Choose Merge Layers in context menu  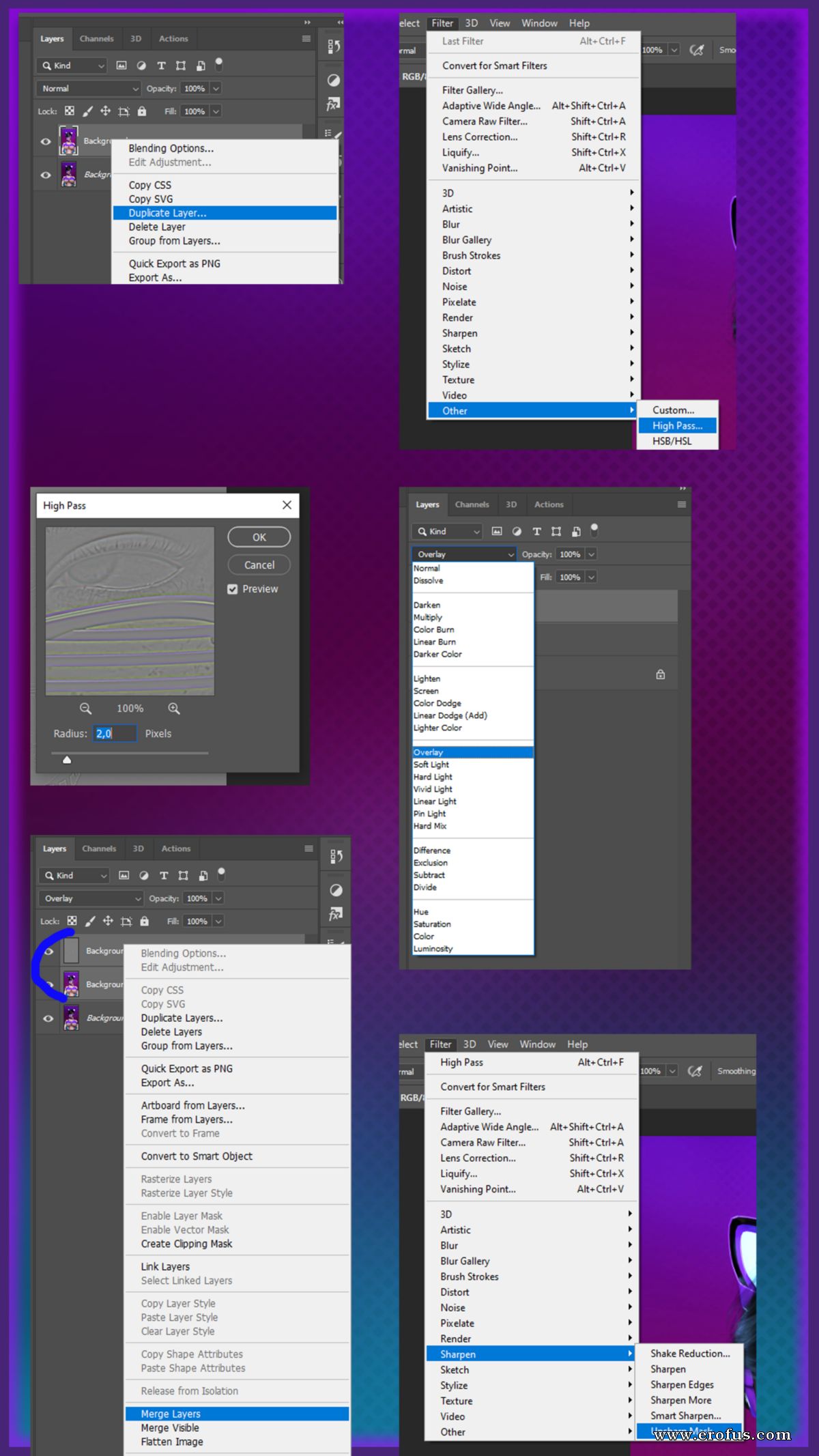[237, 1413]
